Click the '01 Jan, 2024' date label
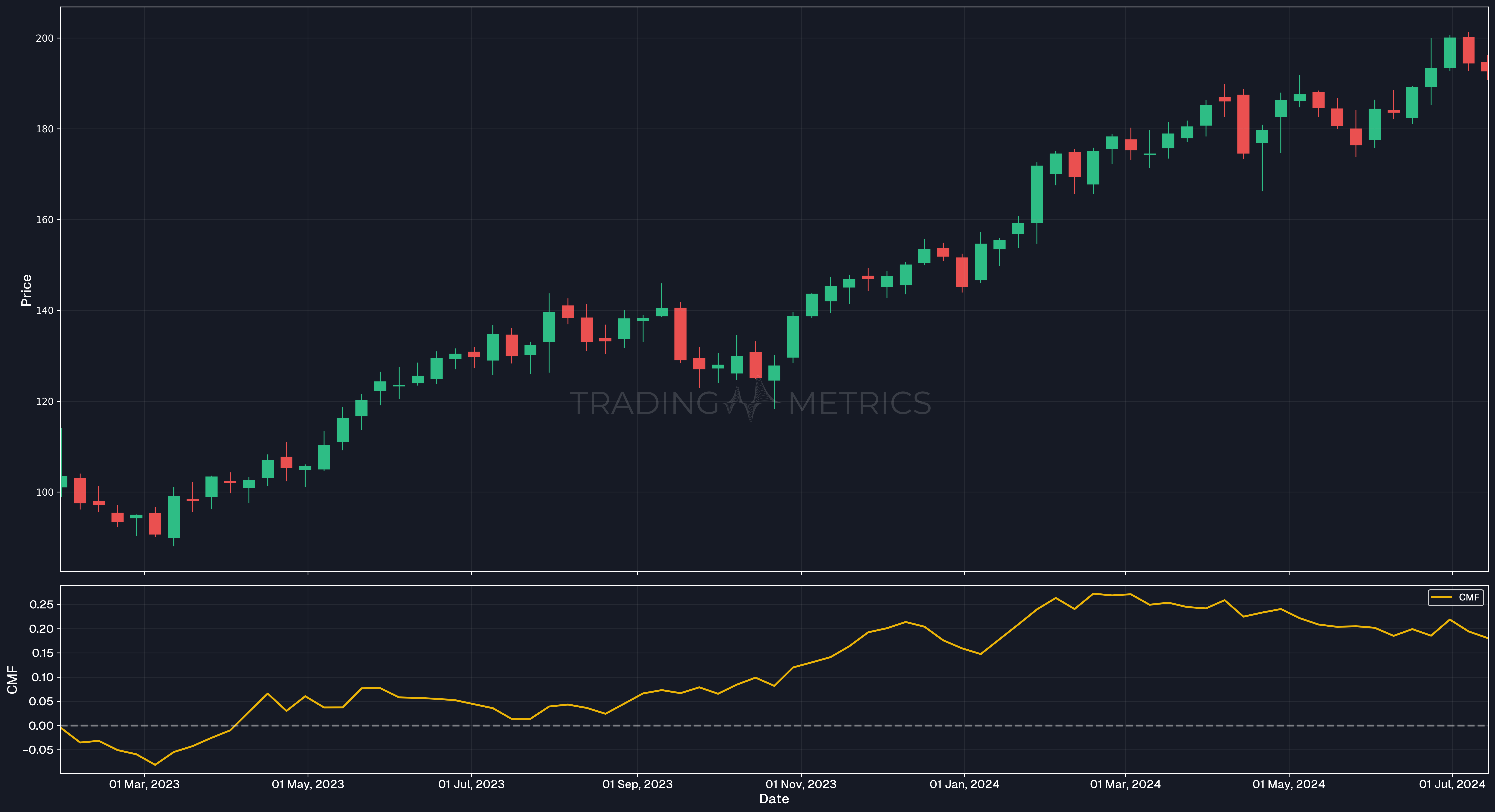Image resolution: width=1495 pixels, height=812 pixels. (x=965, y=784)
